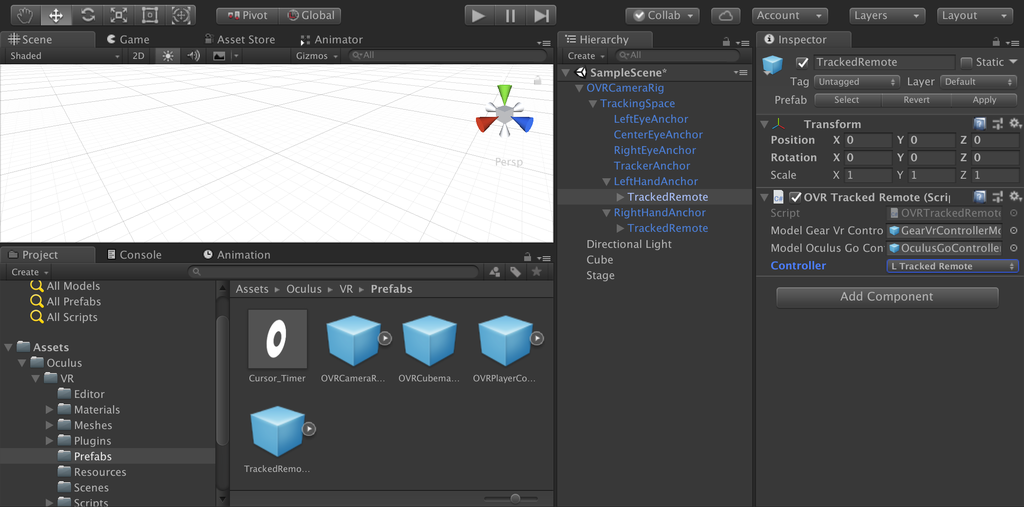
Task: Toggle 2D scene view mode
Action: coord(138,56)
